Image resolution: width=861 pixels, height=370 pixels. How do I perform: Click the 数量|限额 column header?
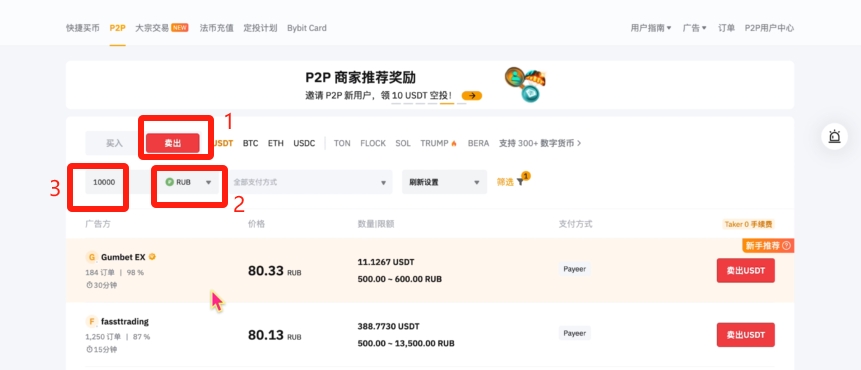[376, 224]
